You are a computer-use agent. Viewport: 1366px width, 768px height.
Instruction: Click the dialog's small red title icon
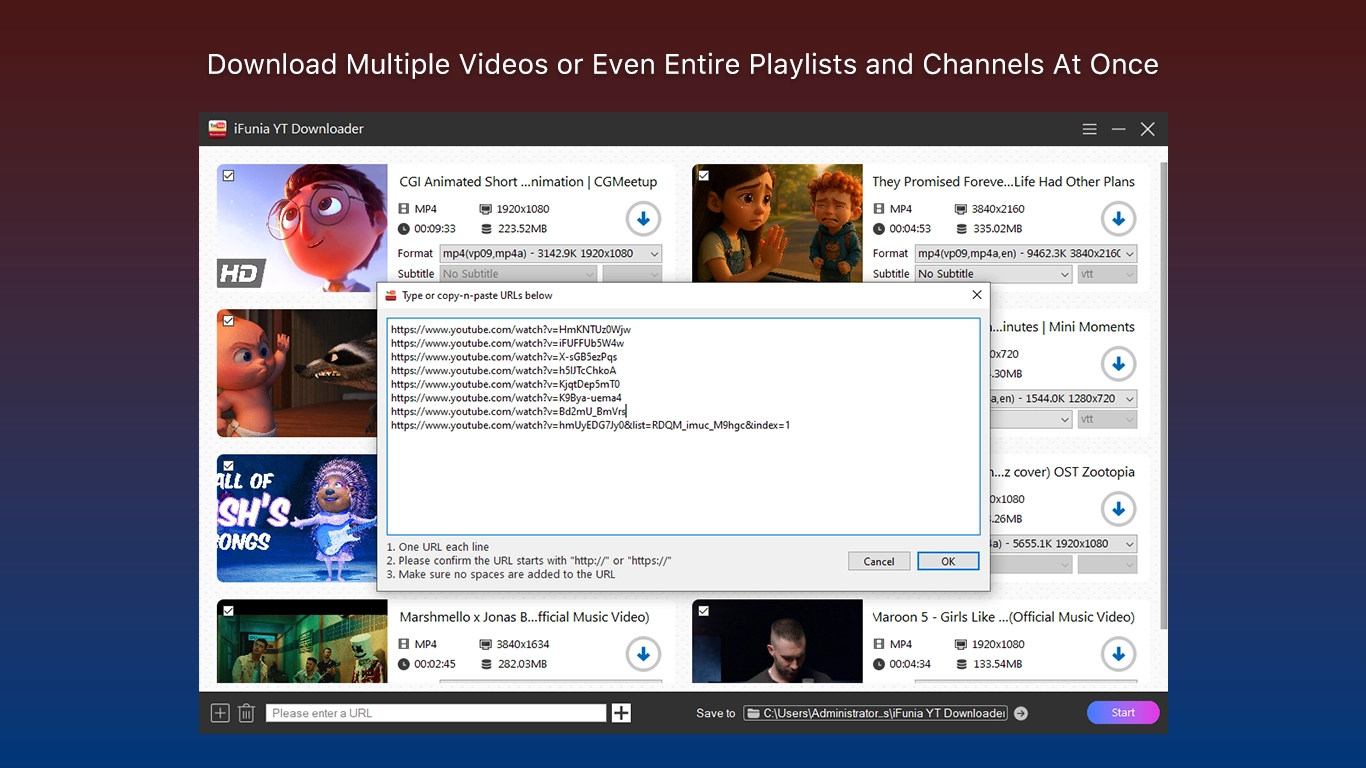[x=391, y=295]
